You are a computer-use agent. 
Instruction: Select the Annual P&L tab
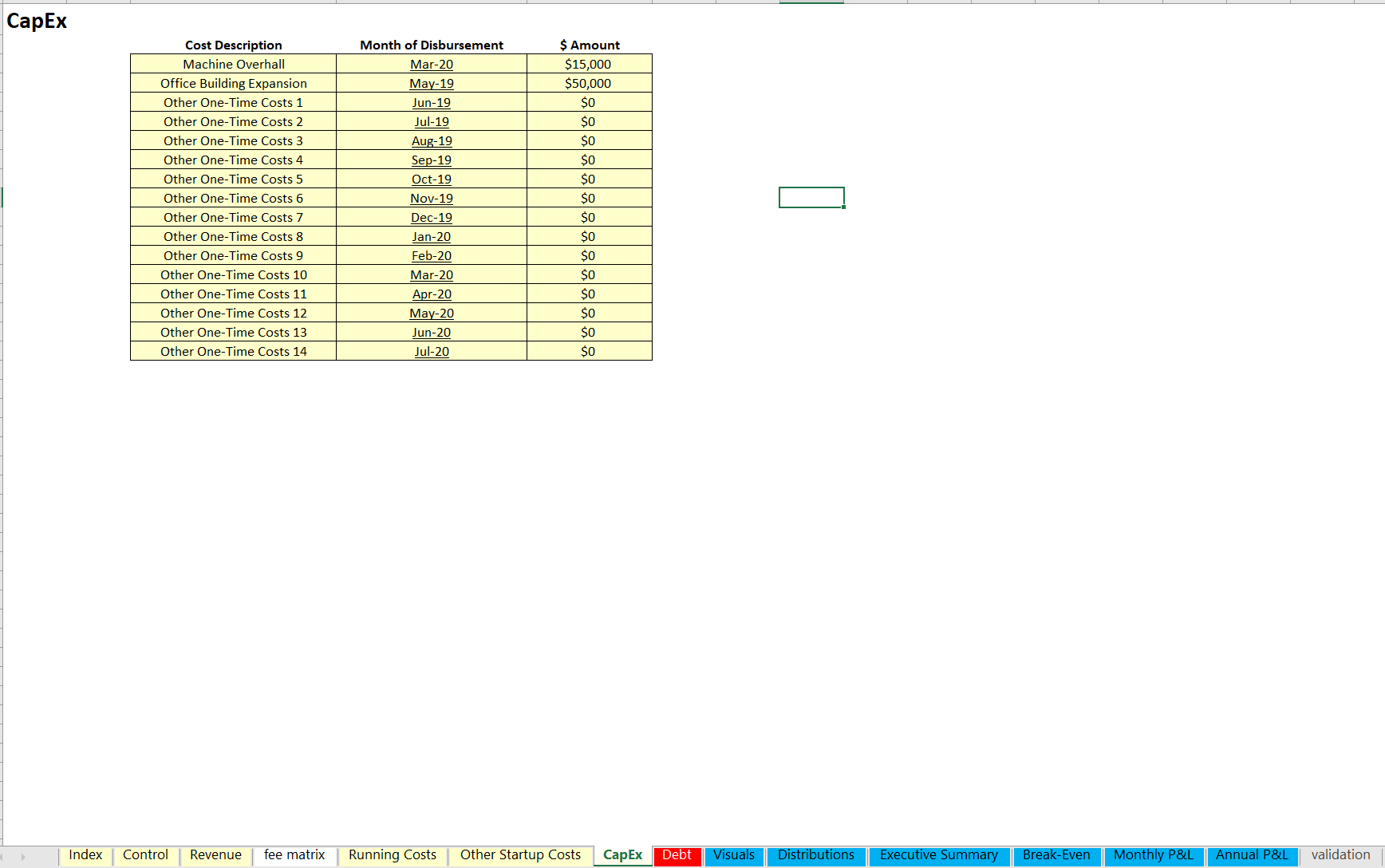click(x=1251, y=855)
